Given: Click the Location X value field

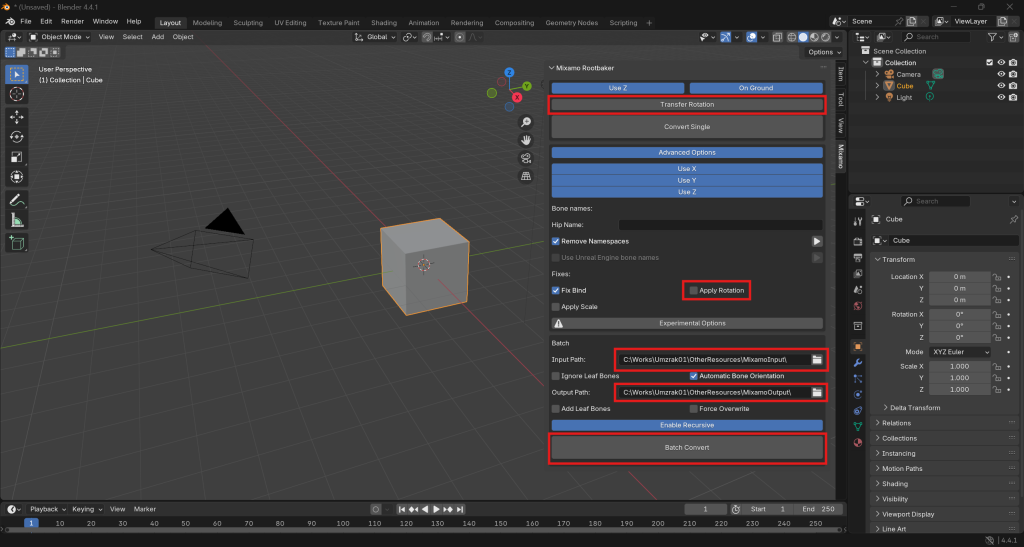Looking at the screenshot, I should (959, 277).
